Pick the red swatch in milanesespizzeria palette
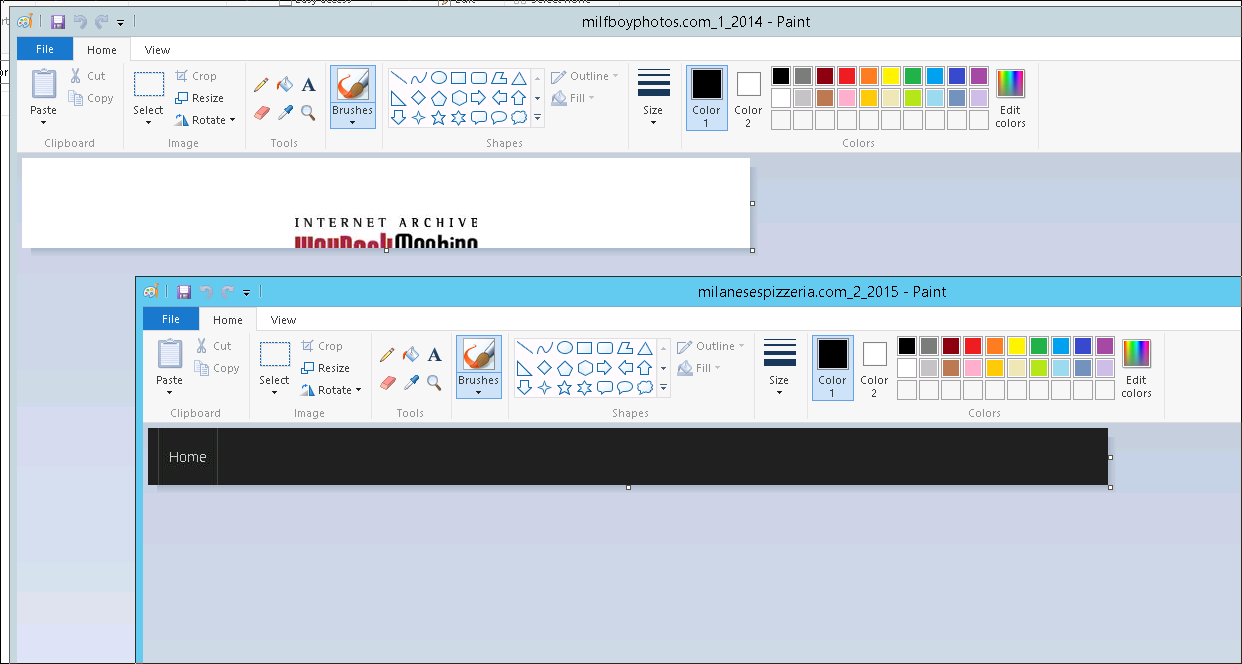Image resolution: width=1242 pixels, height=664 pixels. [973, 346]
